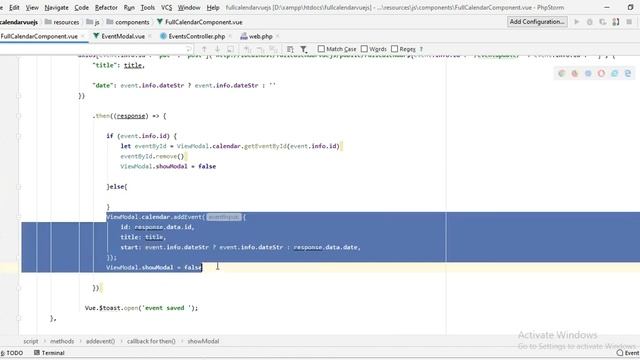Open code in Internet Explorer icon
This screenshot has height=360, width=640.
(x=614, y=73)
